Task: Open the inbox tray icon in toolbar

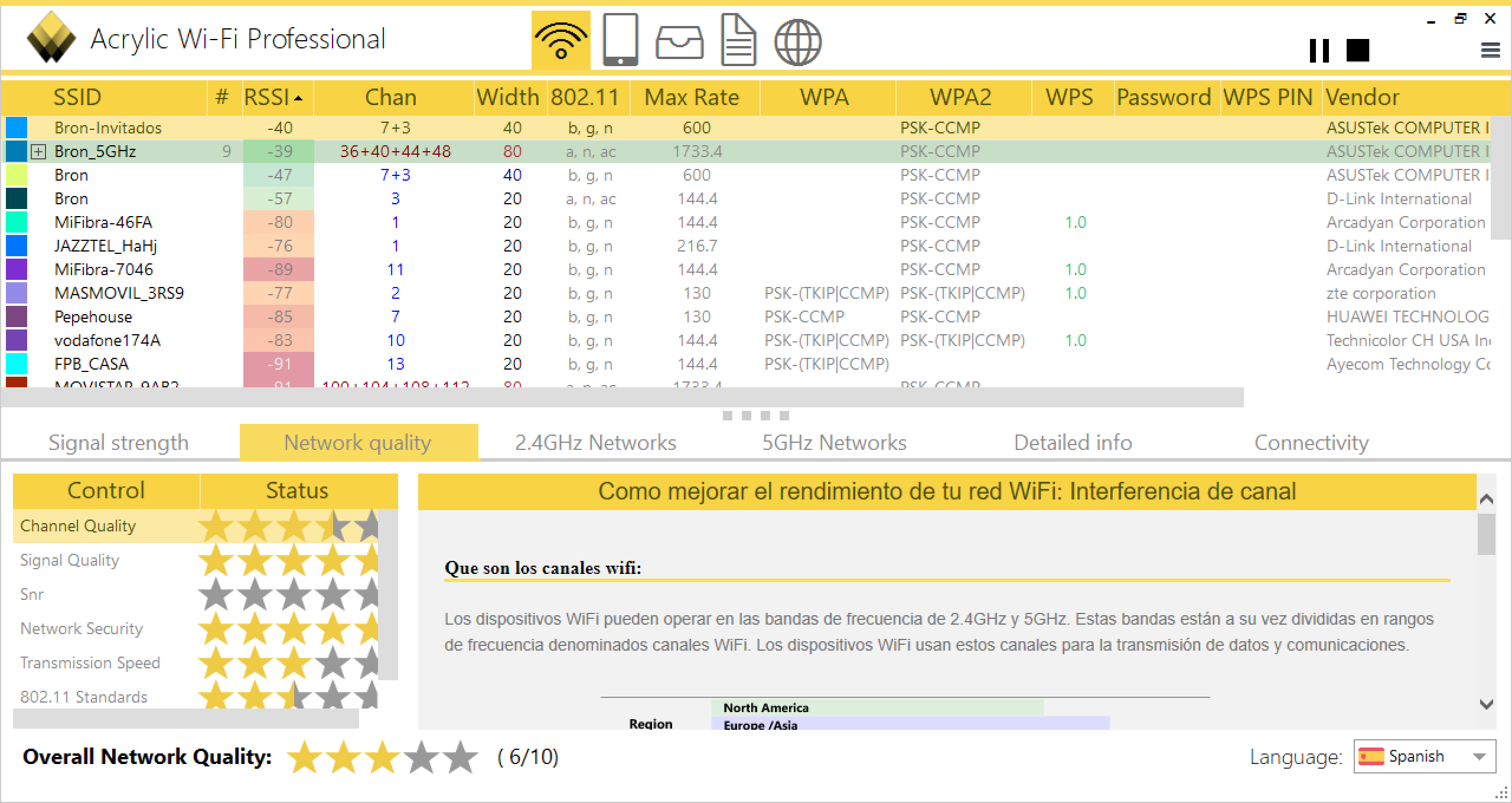Action: pos(679,43)
